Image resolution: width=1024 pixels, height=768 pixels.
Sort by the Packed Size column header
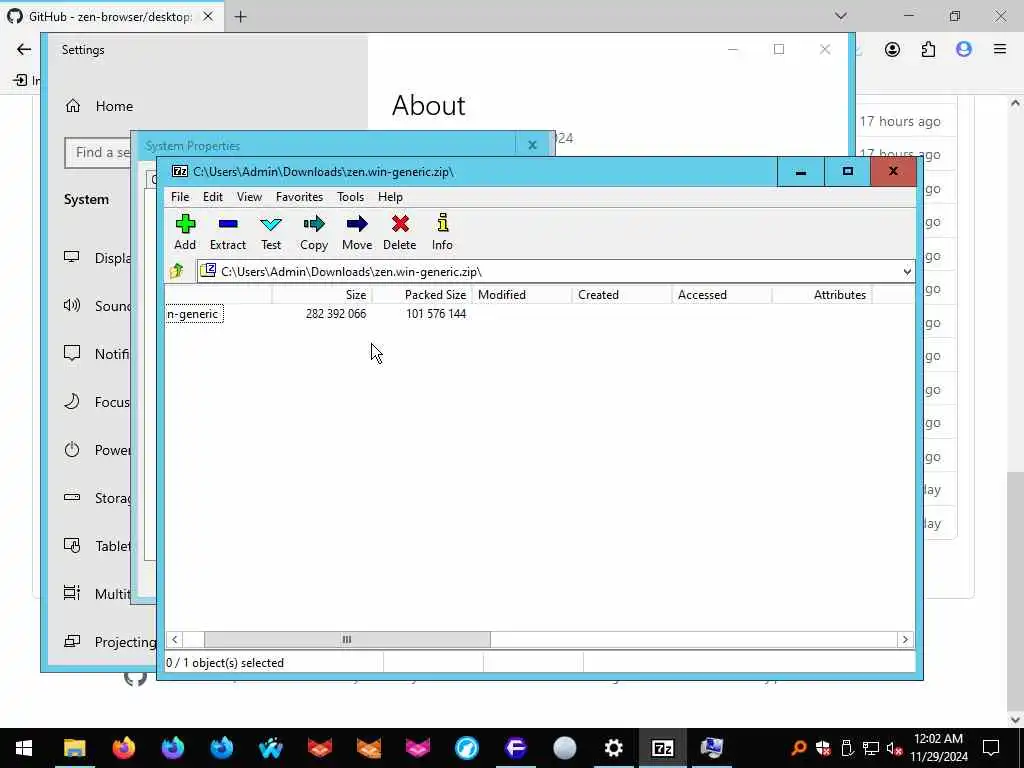tap(423, 295)
